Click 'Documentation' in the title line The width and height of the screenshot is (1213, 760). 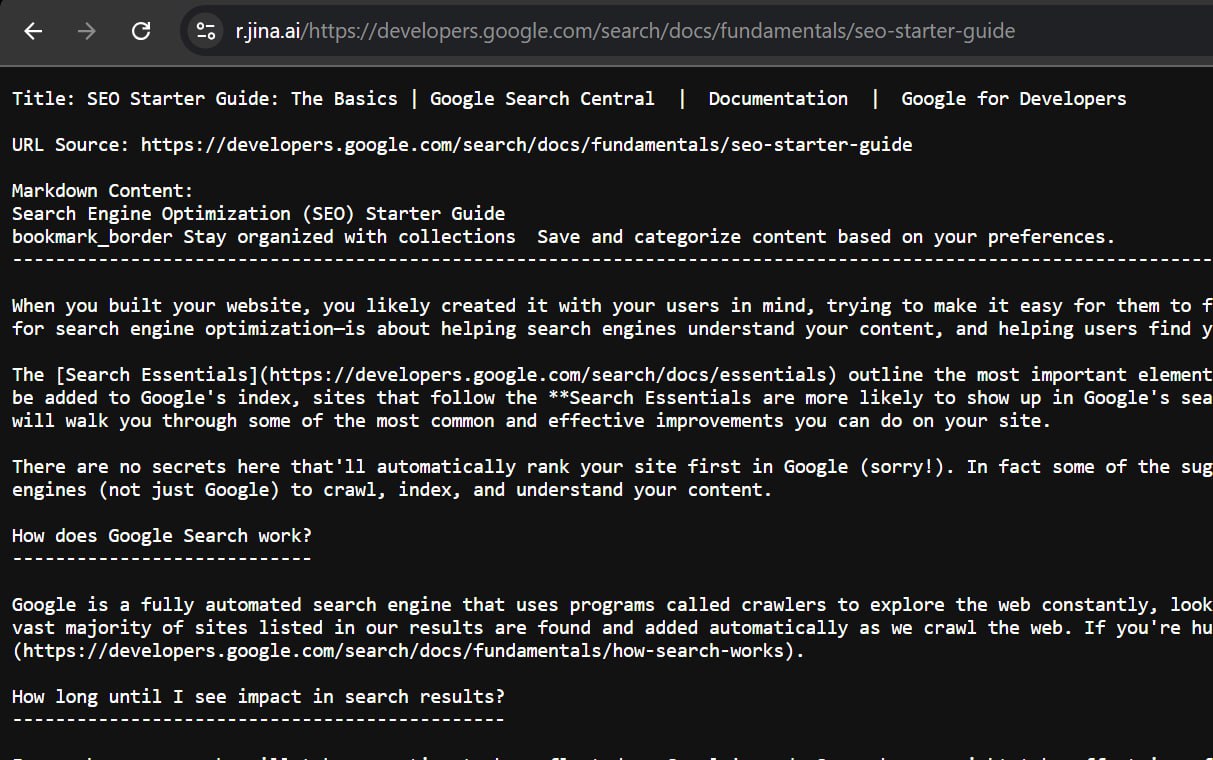click(778, 99)
